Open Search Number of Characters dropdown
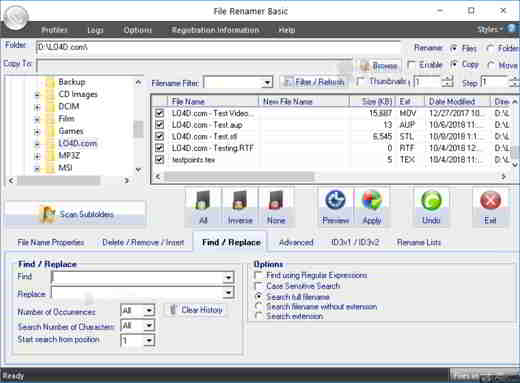520x383 pixels. coord(149,325)
